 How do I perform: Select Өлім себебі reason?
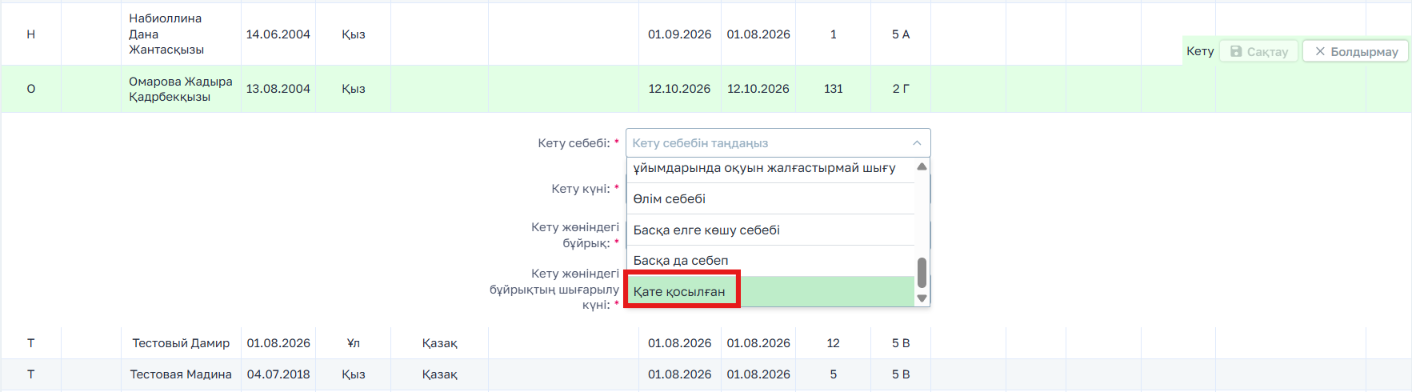[770, 199]
